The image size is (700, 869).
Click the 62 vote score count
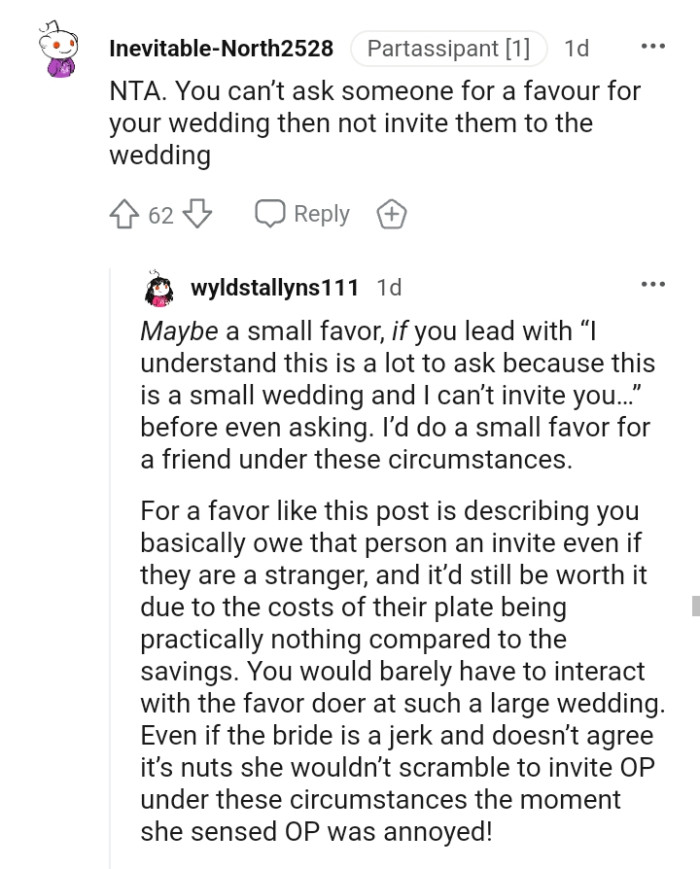161,215
